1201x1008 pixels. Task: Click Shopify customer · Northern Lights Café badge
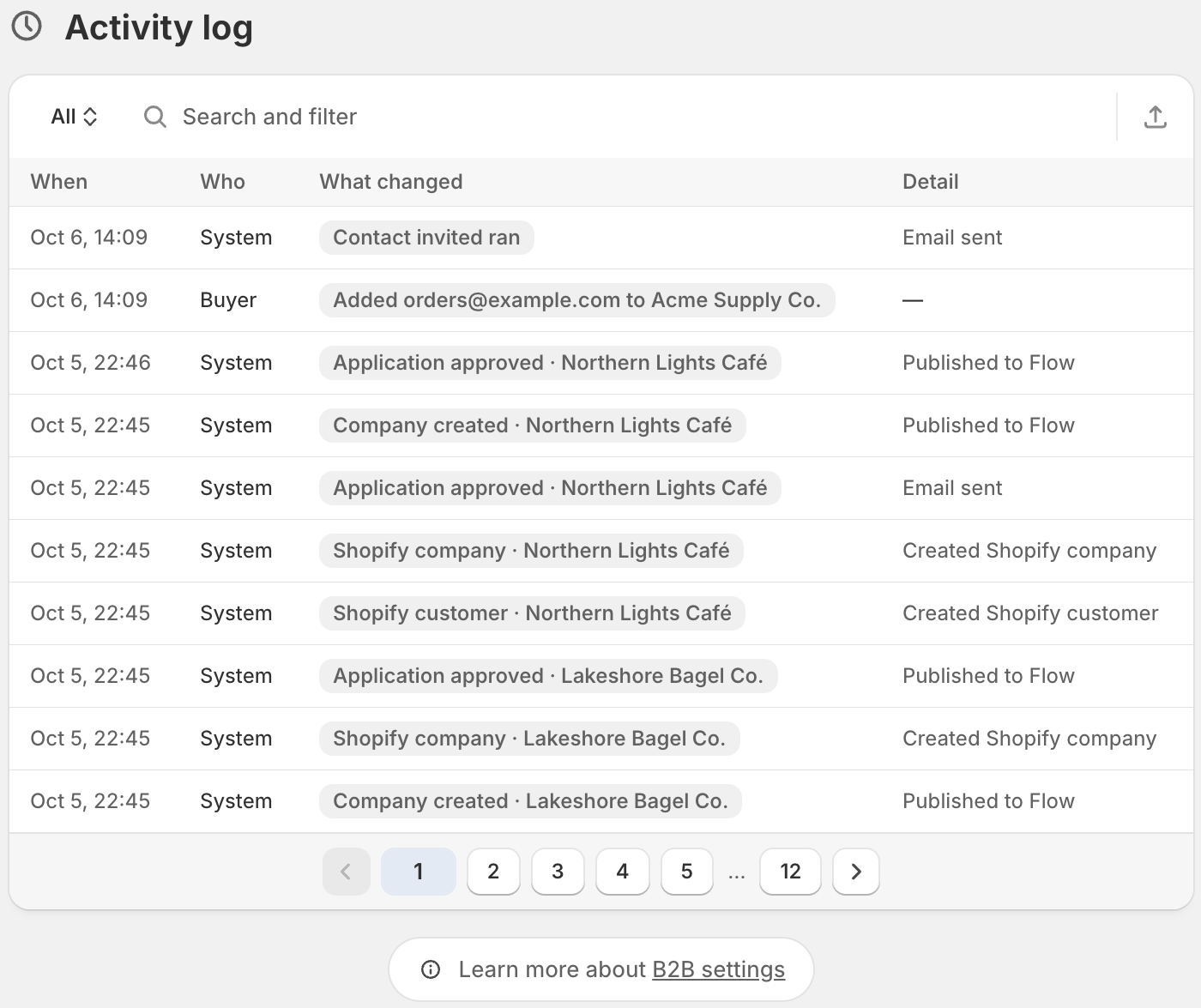pos(532,613)
